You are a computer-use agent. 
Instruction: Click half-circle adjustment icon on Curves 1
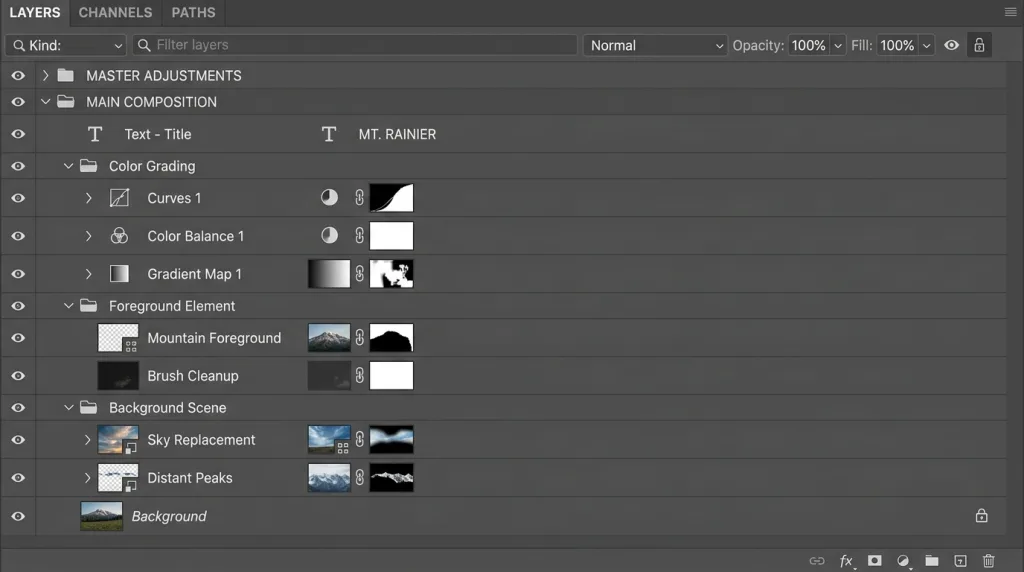(x=329, y=197)
